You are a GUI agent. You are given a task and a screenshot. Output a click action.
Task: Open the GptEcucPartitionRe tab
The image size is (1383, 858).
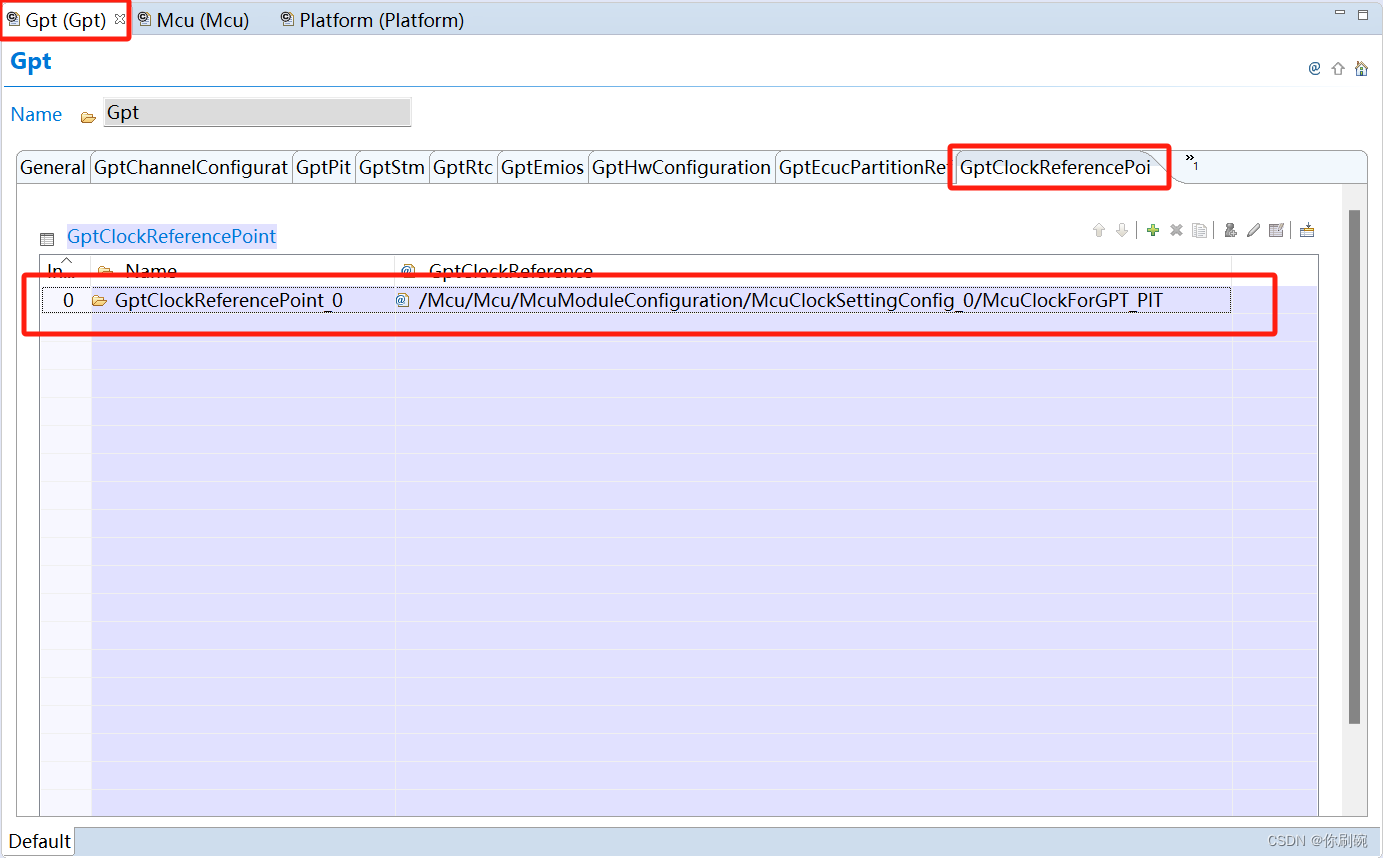(864, 167)
